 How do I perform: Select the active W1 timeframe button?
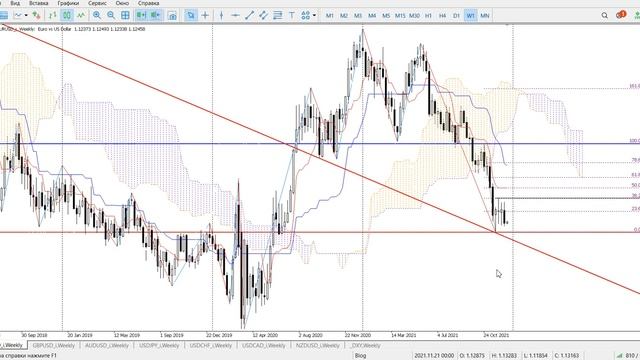(x=471, y=16)
